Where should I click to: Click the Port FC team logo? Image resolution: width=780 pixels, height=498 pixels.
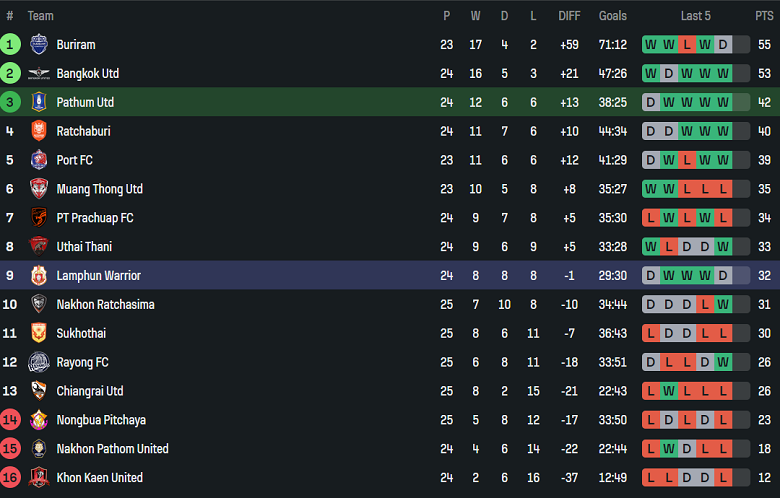coord(39,160)
